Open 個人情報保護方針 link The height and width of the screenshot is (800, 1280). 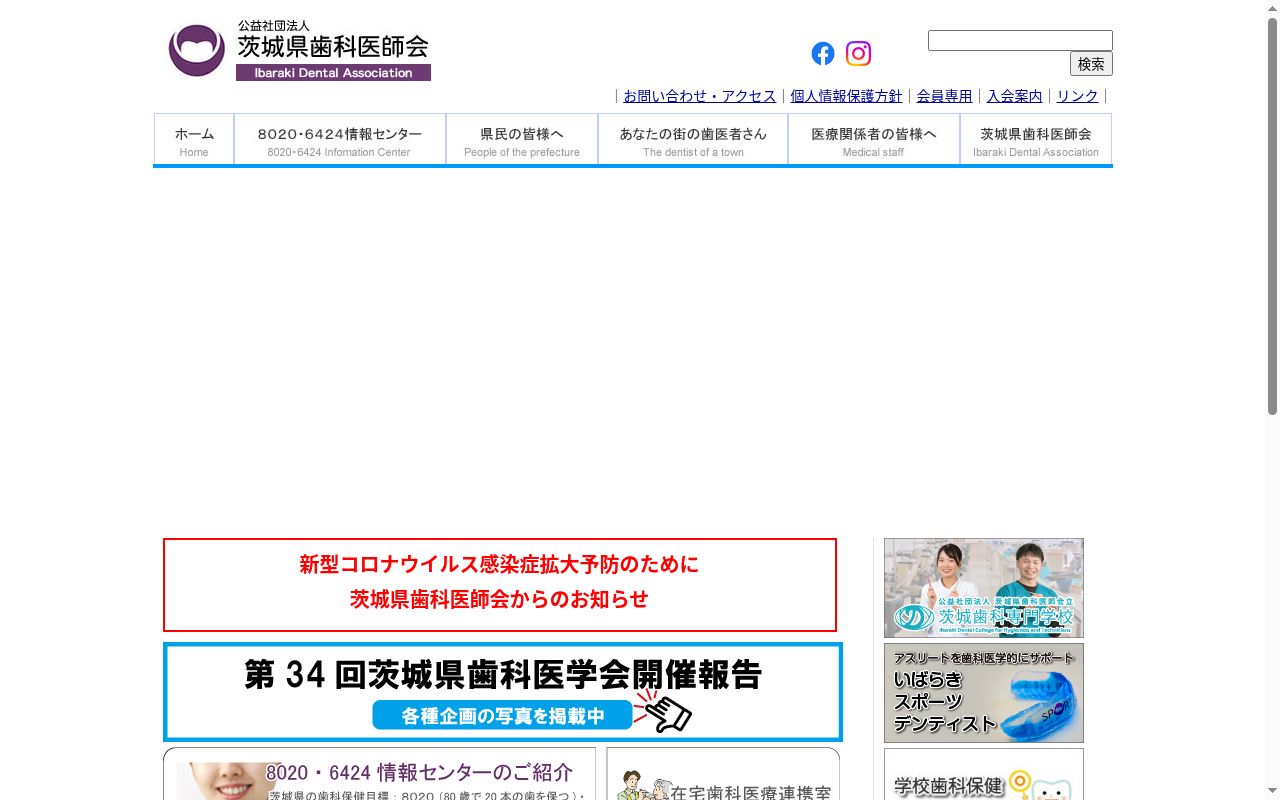pos(846,96)
